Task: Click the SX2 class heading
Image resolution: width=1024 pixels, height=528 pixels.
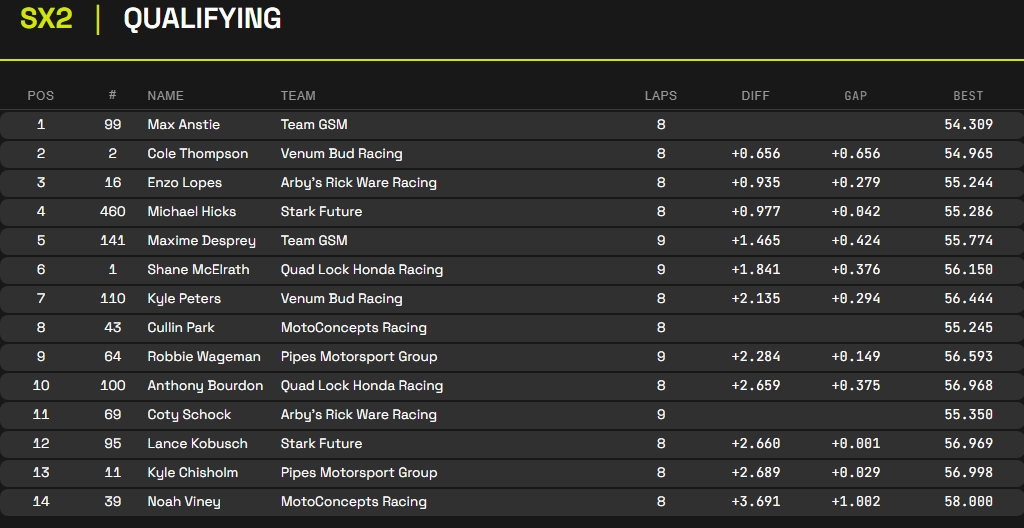Action: [46, 19]
